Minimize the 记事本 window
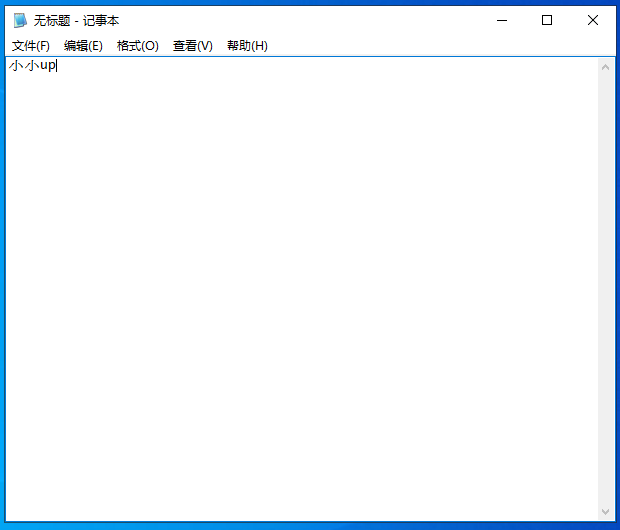 point(502,20)
